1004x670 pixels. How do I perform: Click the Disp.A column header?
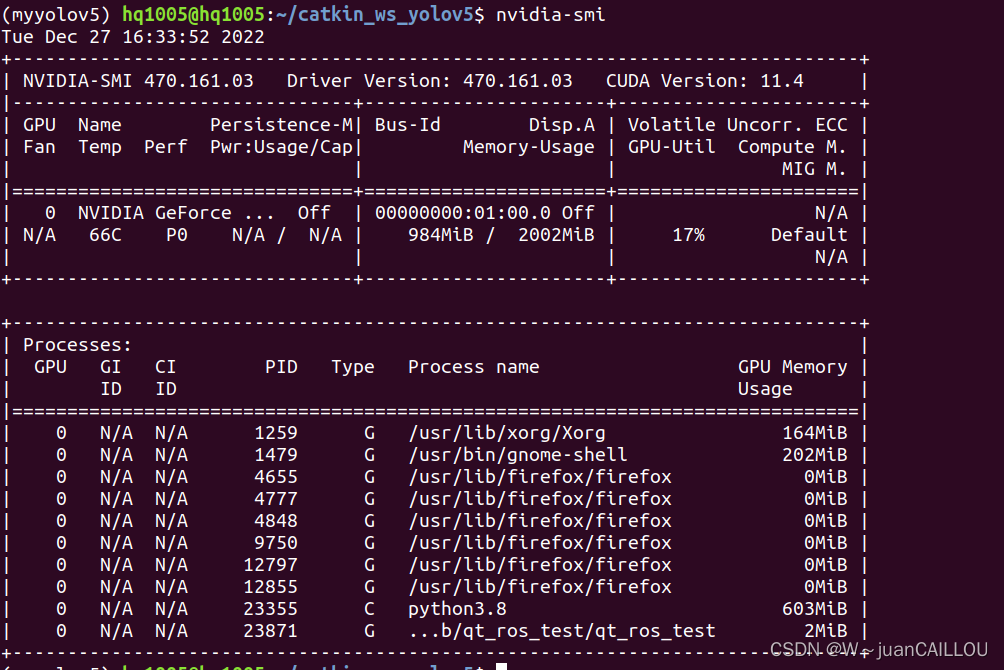pyautogui.click(x=561, y=125)
